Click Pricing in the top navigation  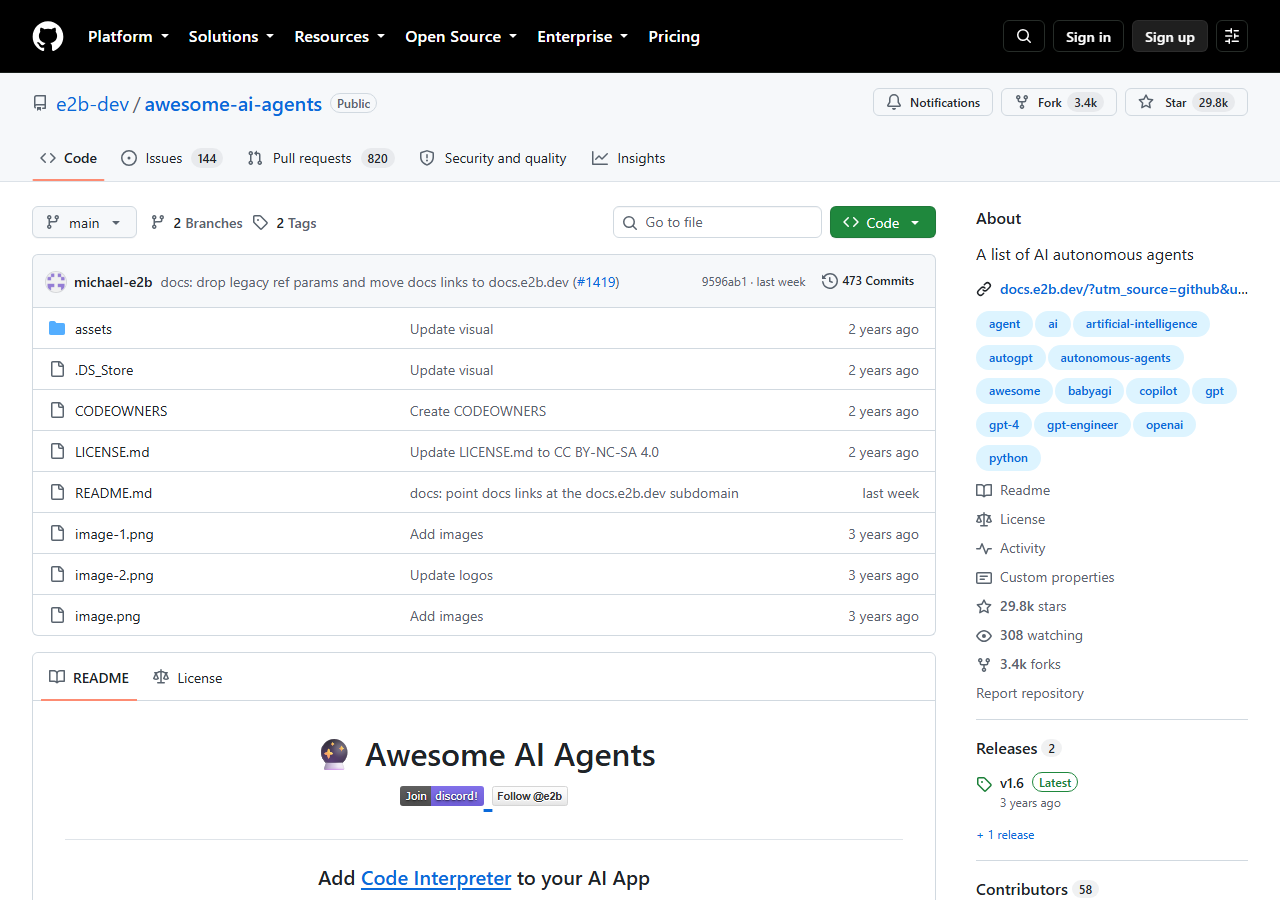[x=674, y=36]
